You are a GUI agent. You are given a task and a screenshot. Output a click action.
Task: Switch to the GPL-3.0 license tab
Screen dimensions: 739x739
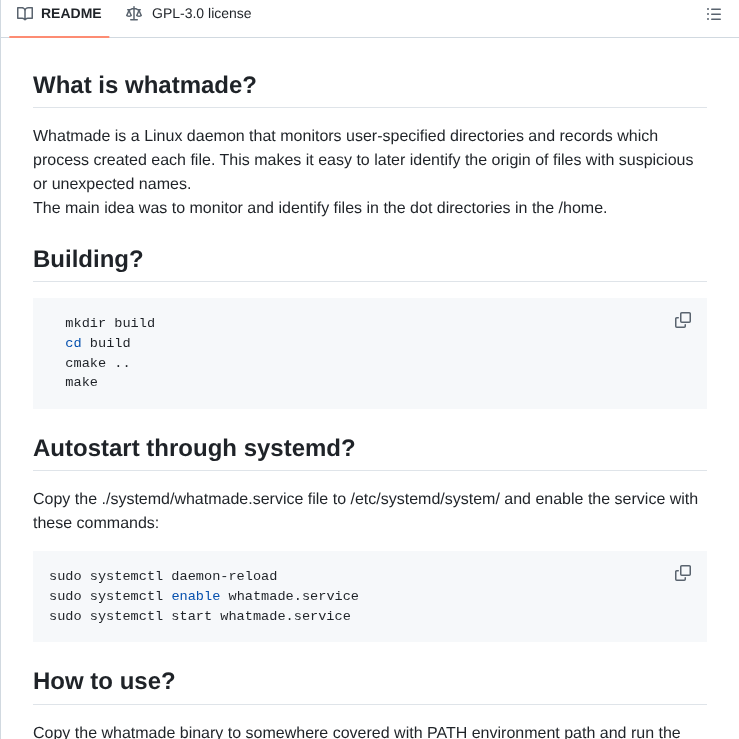[x=200, y=14]
